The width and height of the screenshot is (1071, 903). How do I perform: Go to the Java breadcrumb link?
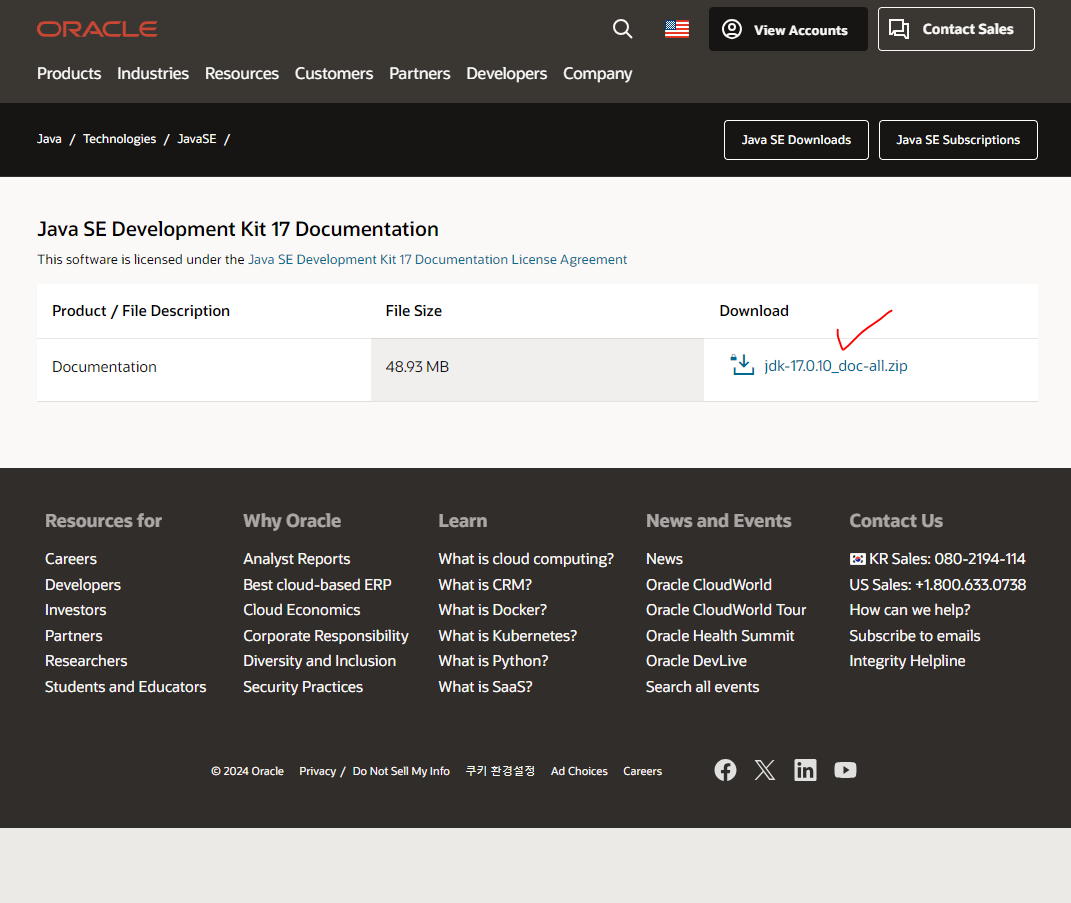pos(49,139)
